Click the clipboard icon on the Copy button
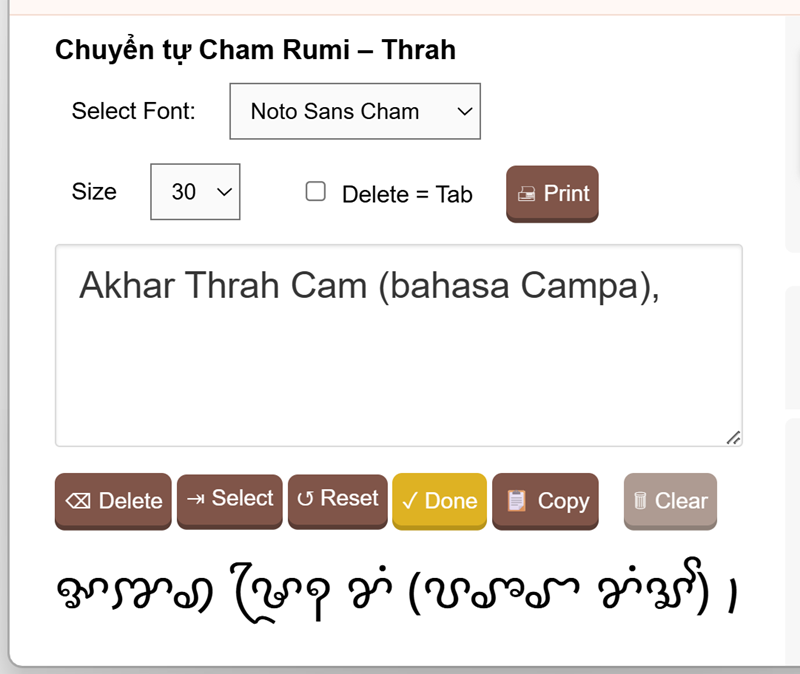Viewport: 800px width, 674px height. [516, 501]
